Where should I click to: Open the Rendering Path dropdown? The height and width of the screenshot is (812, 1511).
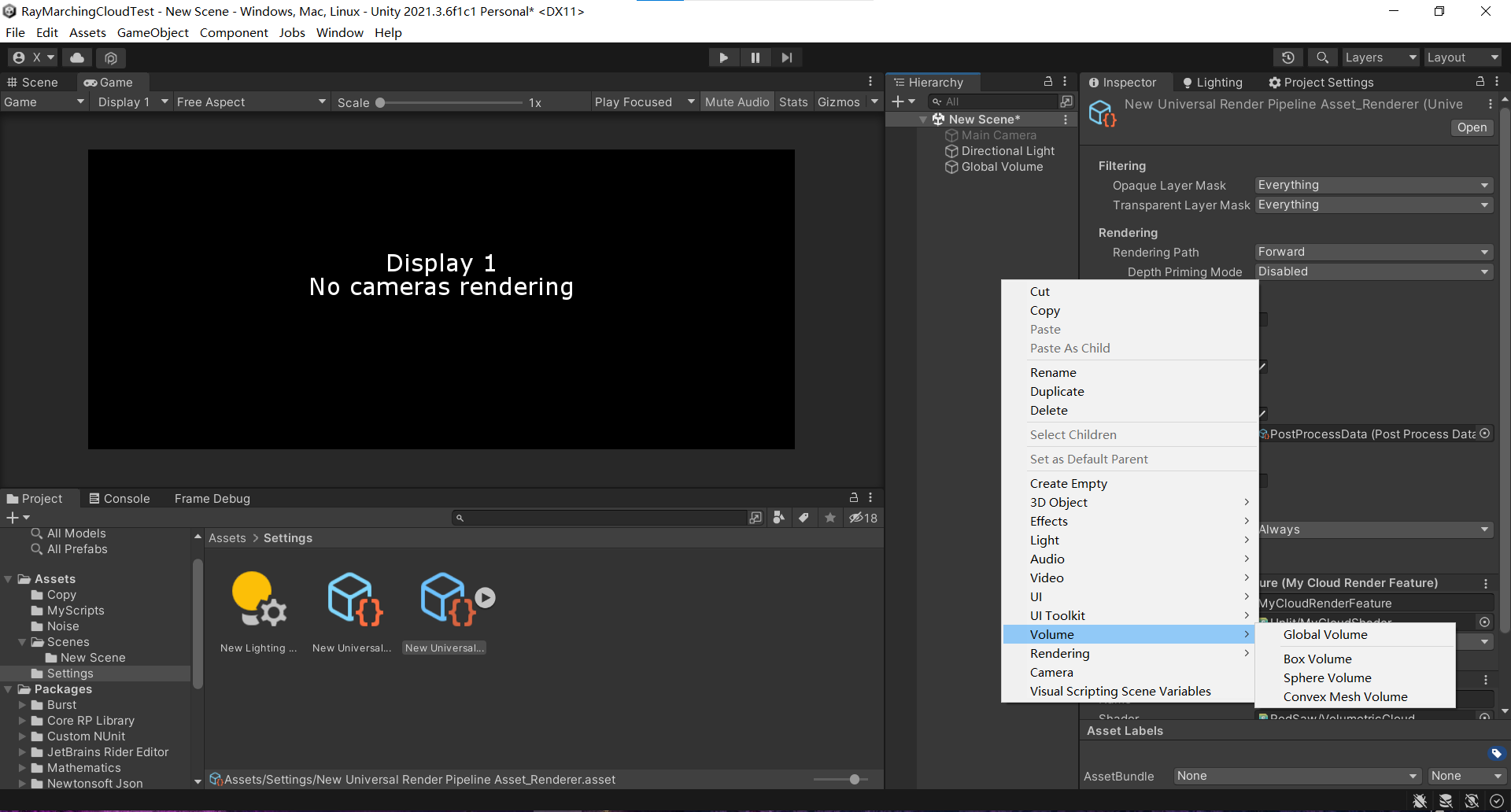(x=1373, y=252)
